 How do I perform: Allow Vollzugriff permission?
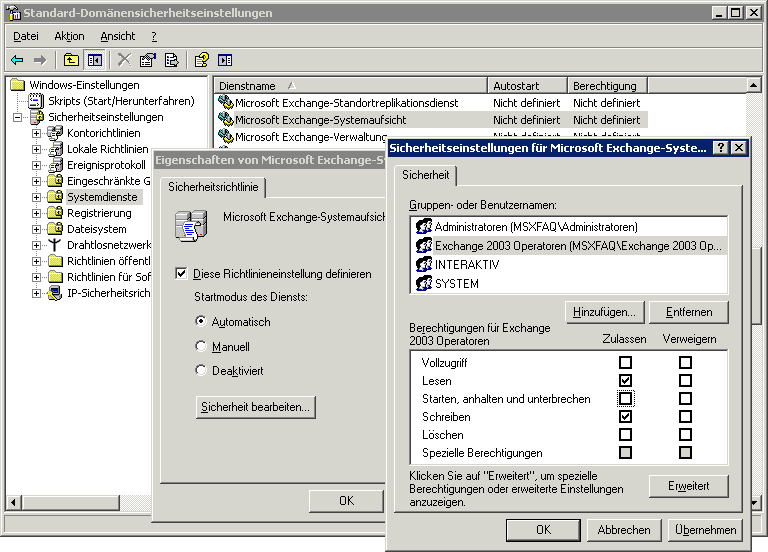click(625, 362)
